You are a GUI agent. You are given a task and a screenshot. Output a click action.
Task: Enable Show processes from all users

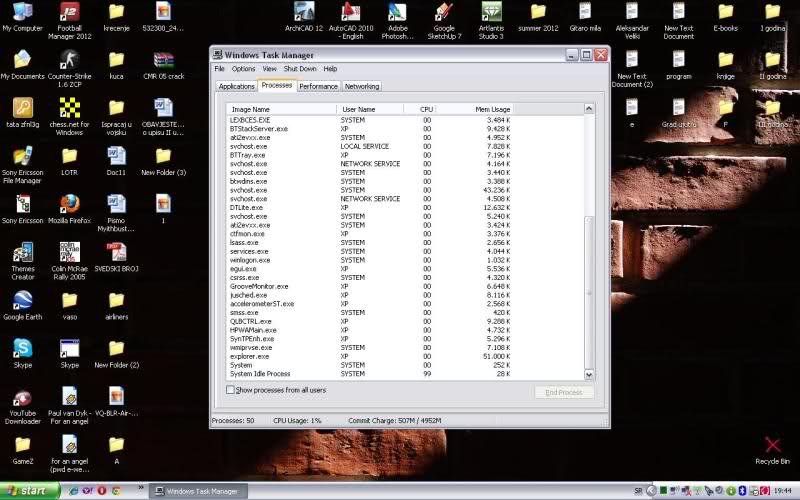tap(231, 390)
